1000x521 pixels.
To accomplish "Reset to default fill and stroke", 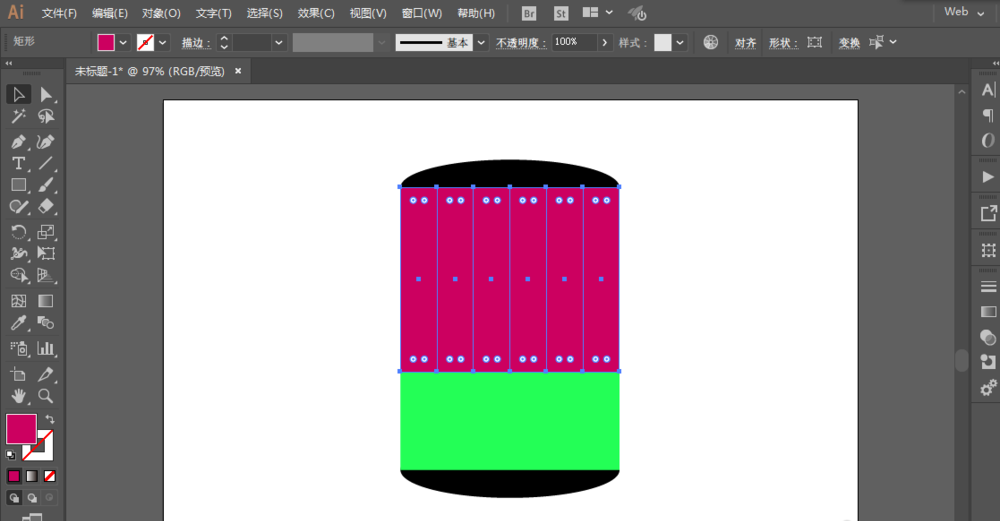I will (11, 455).
